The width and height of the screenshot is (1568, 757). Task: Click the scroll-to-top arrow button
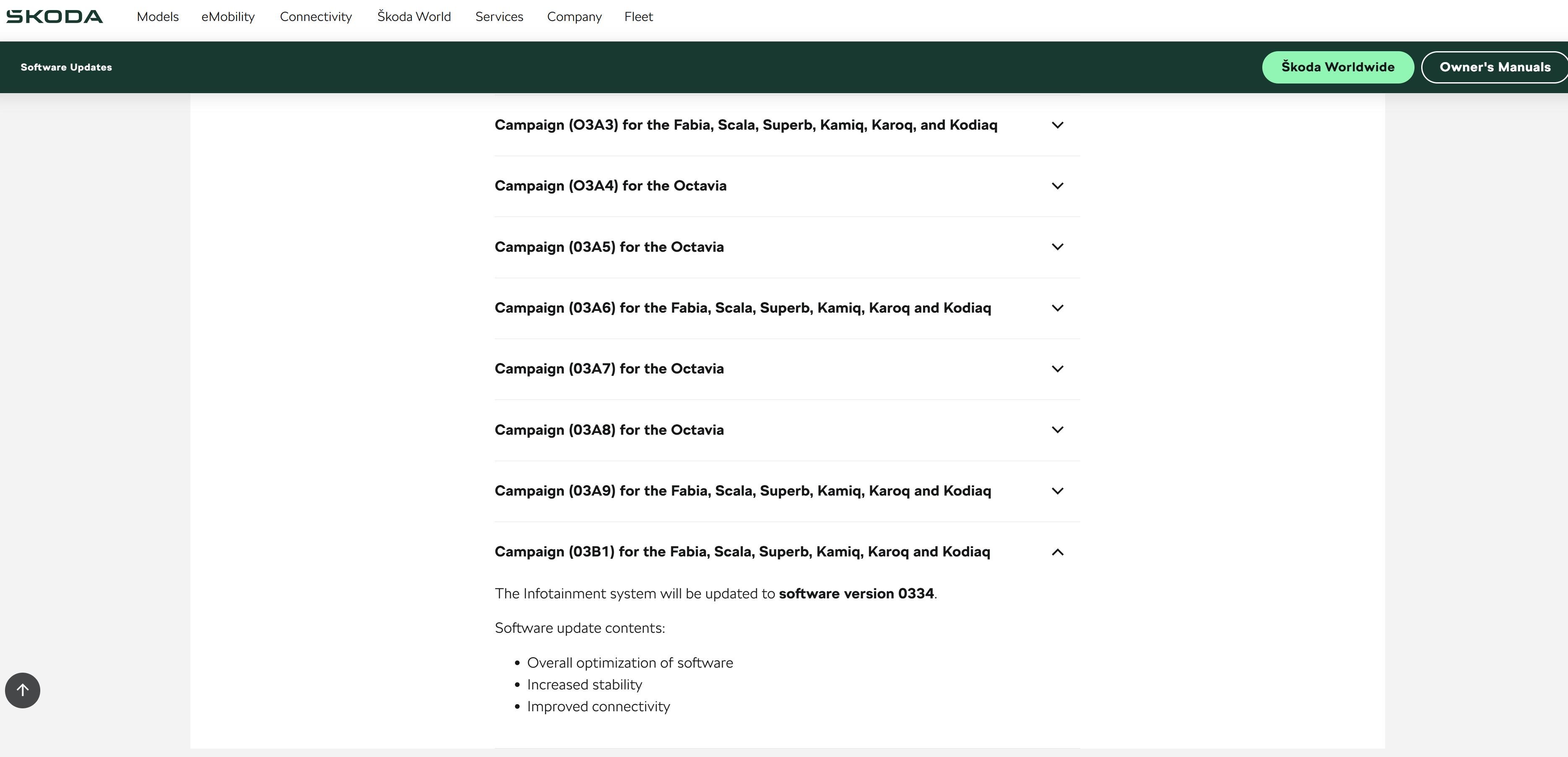pos(23,690)
